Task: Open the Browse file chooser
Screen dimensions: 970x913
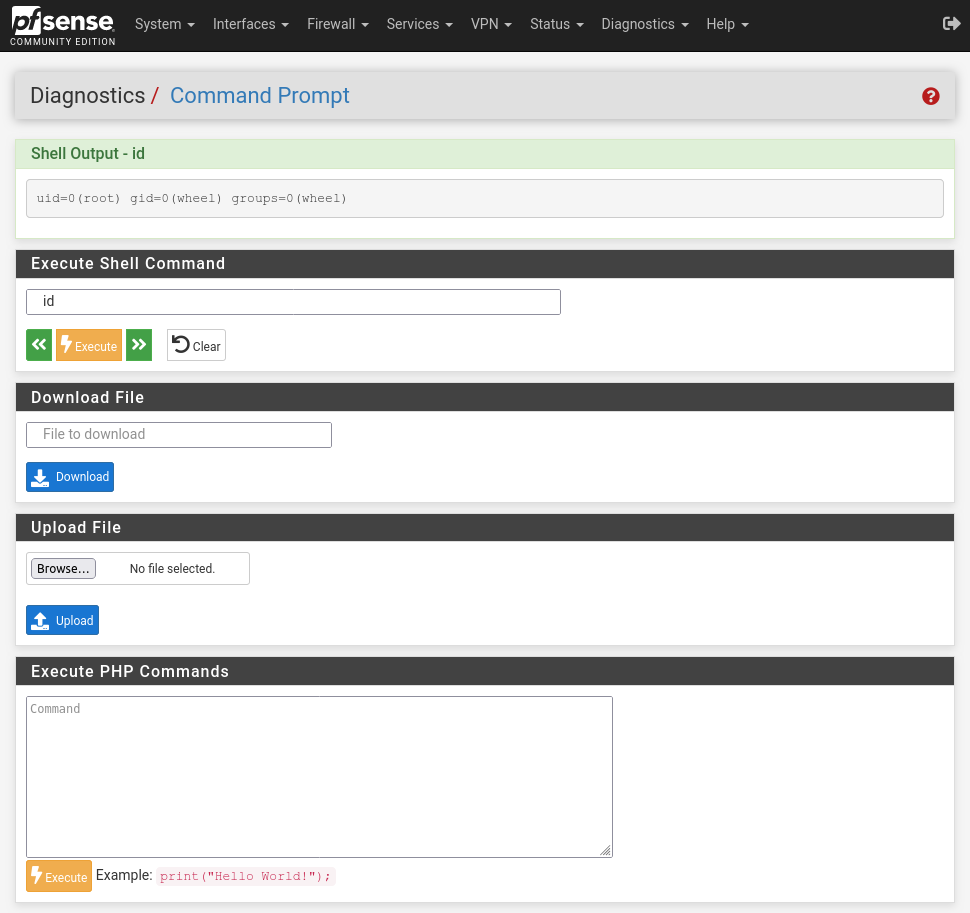Action: (63, 568)
